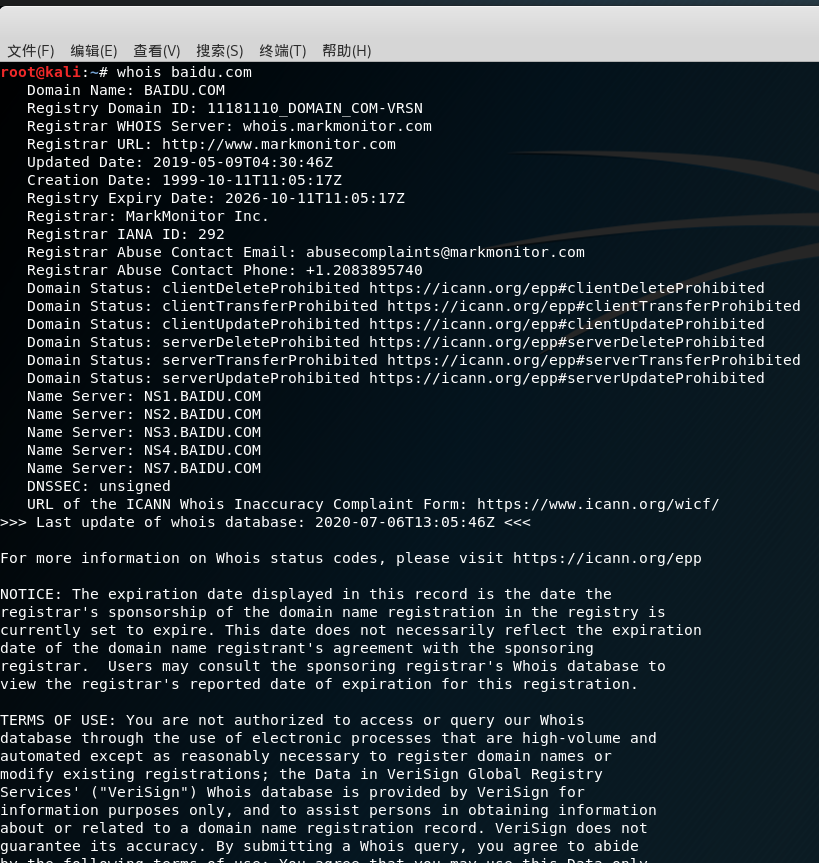The image size is (819, 863).
Task: Click 'Name Server: NS2.BAIDU.COM' line
Action: point(144,414)
